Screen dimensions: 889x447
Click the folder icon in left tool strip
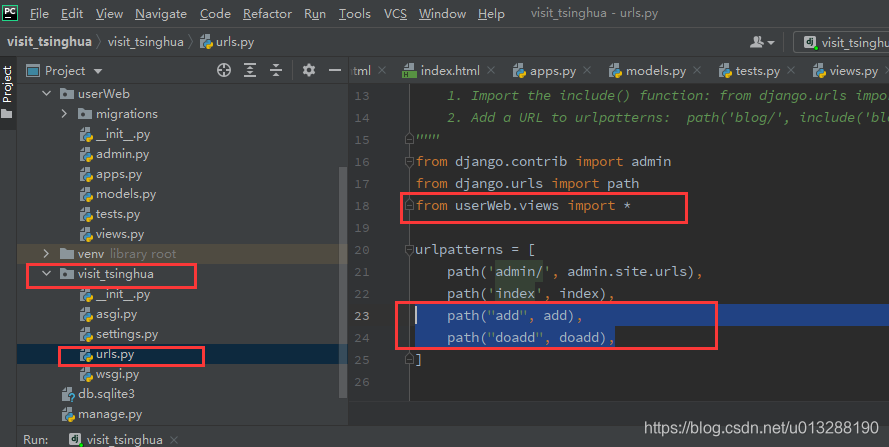click(7, 114)
